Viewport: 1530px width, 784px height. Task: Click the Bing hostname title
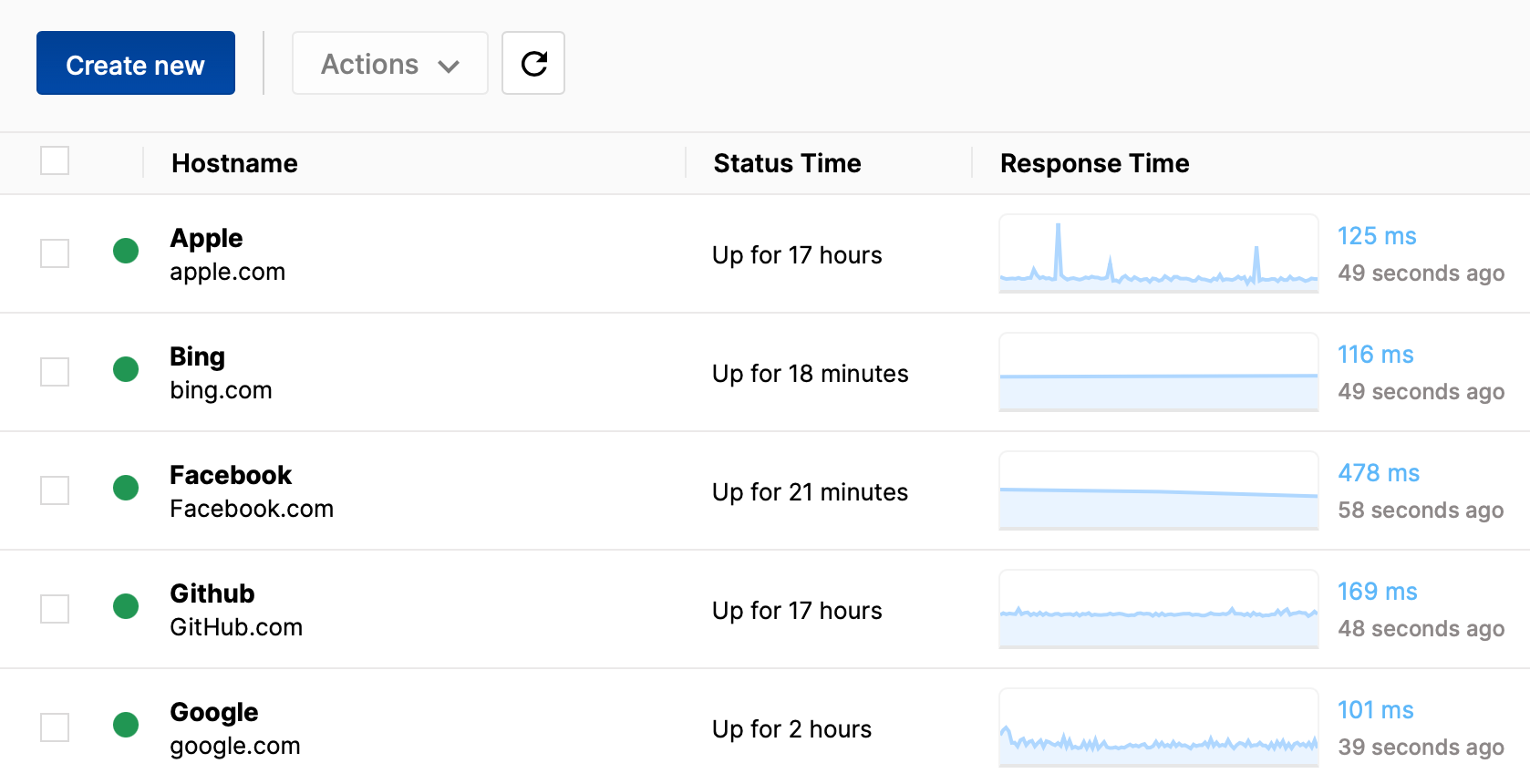pyautogui.click(x=197, y=356)
